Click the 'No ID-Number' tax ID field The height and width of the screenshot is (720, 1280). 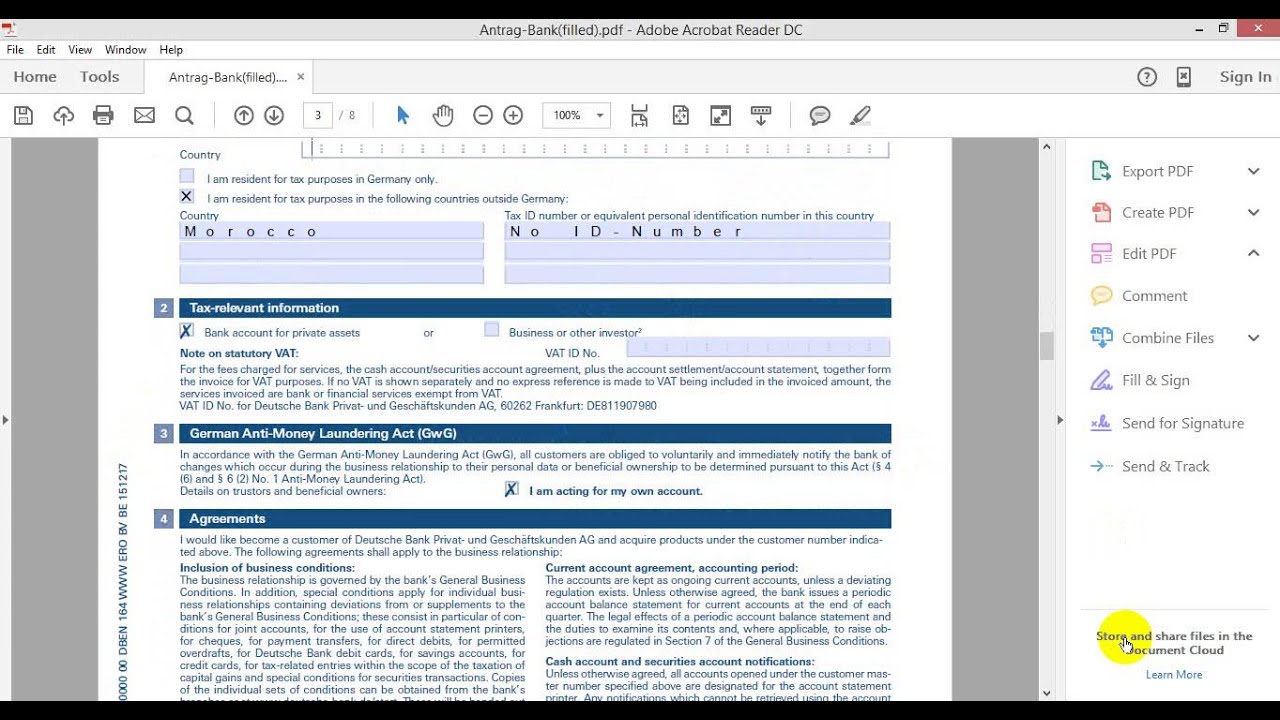click(697, 231)
